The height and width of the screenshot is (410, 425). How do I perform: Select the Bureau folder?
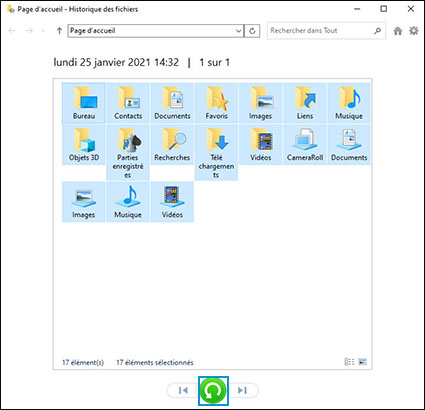pyautogui.click(x=84, y=103)
